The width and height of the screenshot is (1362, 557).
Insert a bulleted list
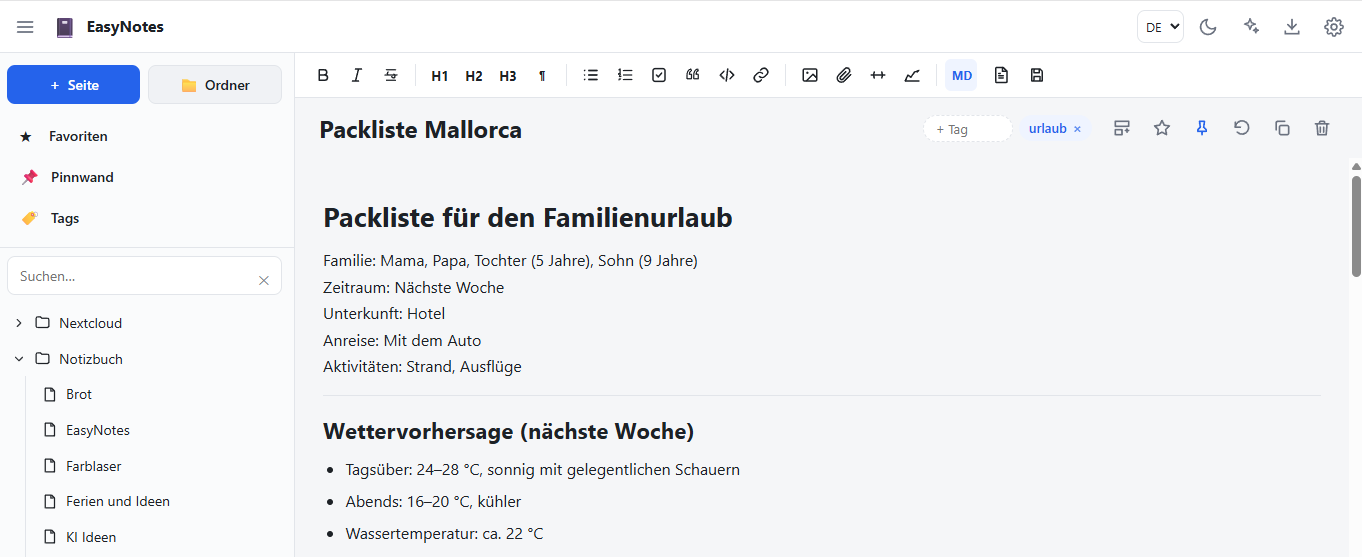tap(591, 75)
